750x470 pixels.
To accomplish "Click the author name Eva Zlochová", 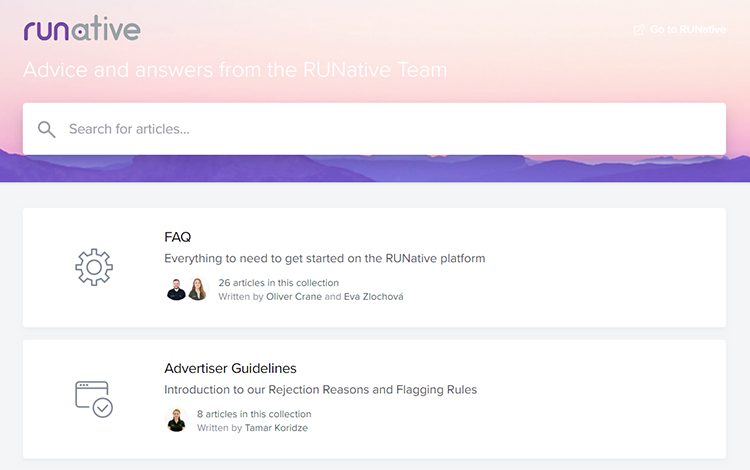I will 374,296.
